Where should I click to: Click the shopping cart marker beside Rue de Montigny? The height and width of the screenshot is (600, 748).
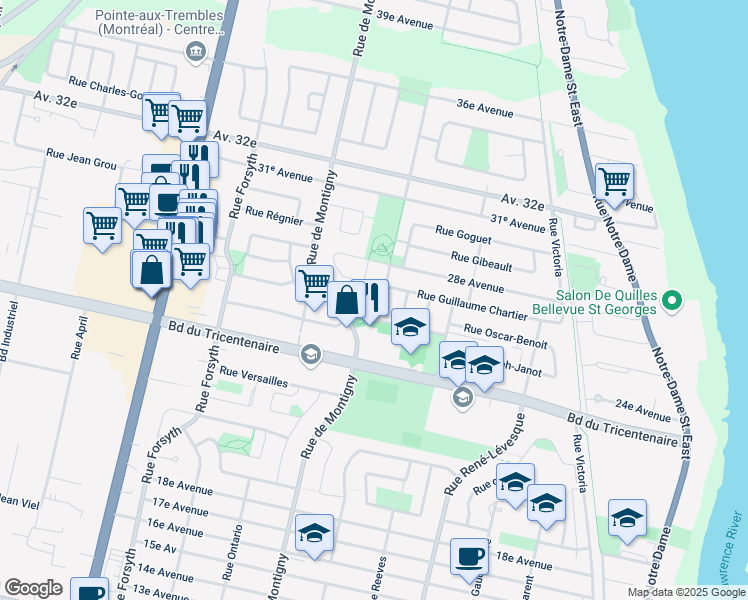click(x=312, y=285)
